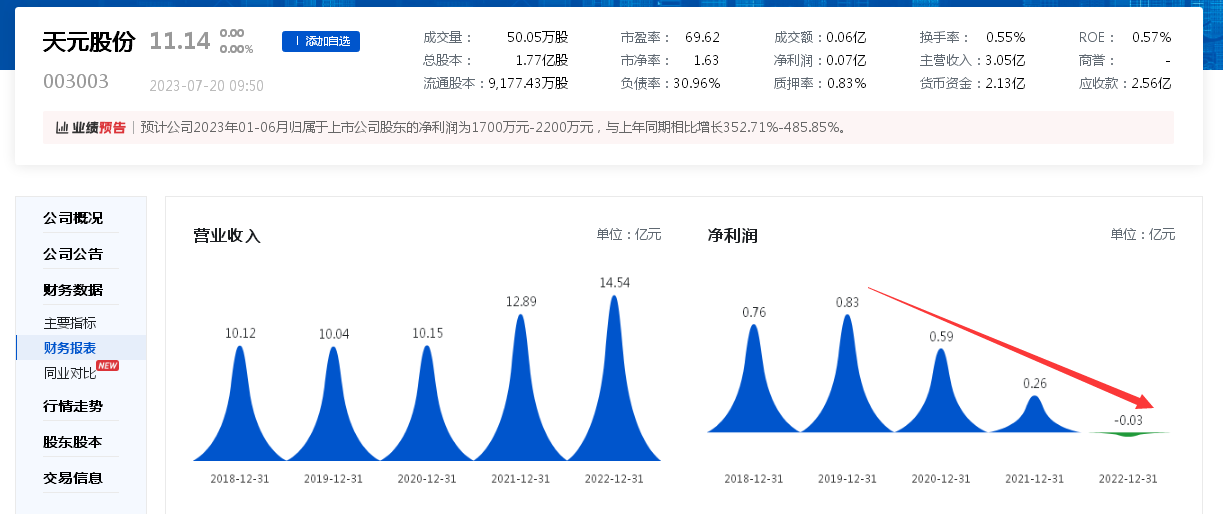
Task: Click the ROE value 0.57%
Action: tap(1151, 37)
